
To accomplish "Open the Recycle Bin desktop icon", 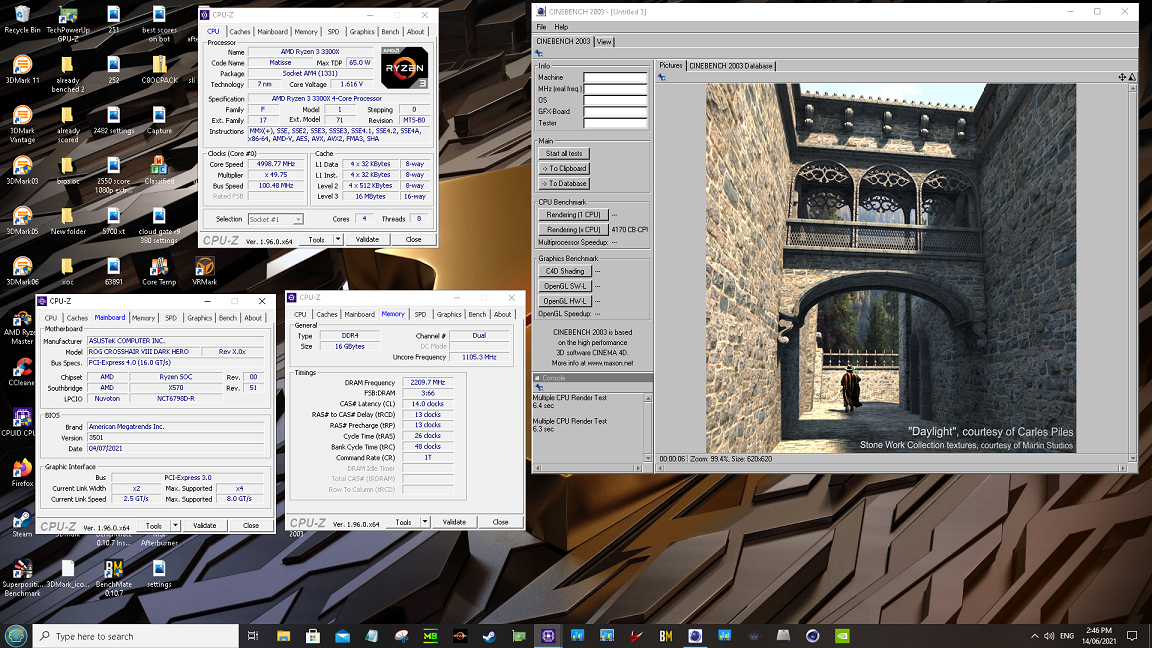I will (22, 19).
